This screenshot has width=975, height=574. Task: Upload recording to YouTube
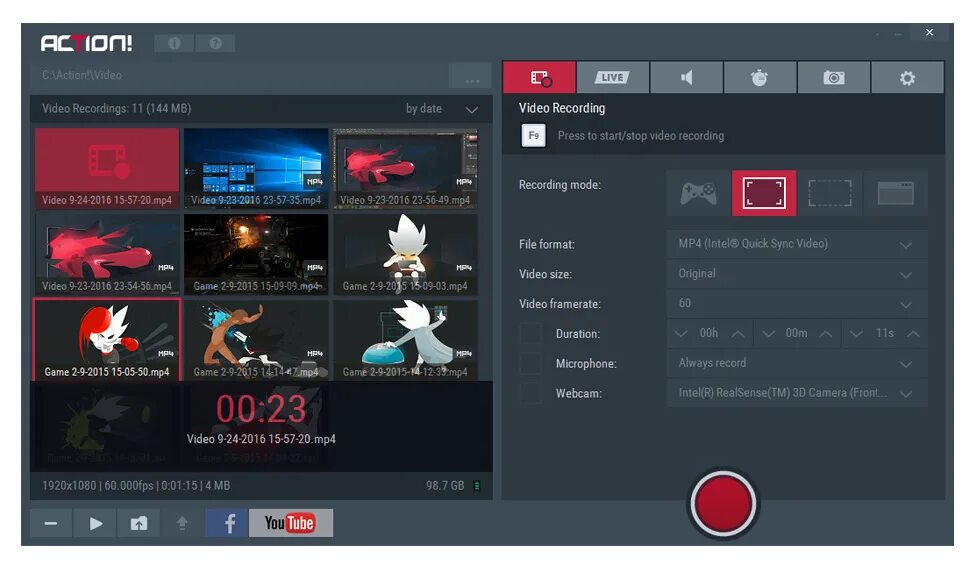pyautogui.click(x=290, y=523)
